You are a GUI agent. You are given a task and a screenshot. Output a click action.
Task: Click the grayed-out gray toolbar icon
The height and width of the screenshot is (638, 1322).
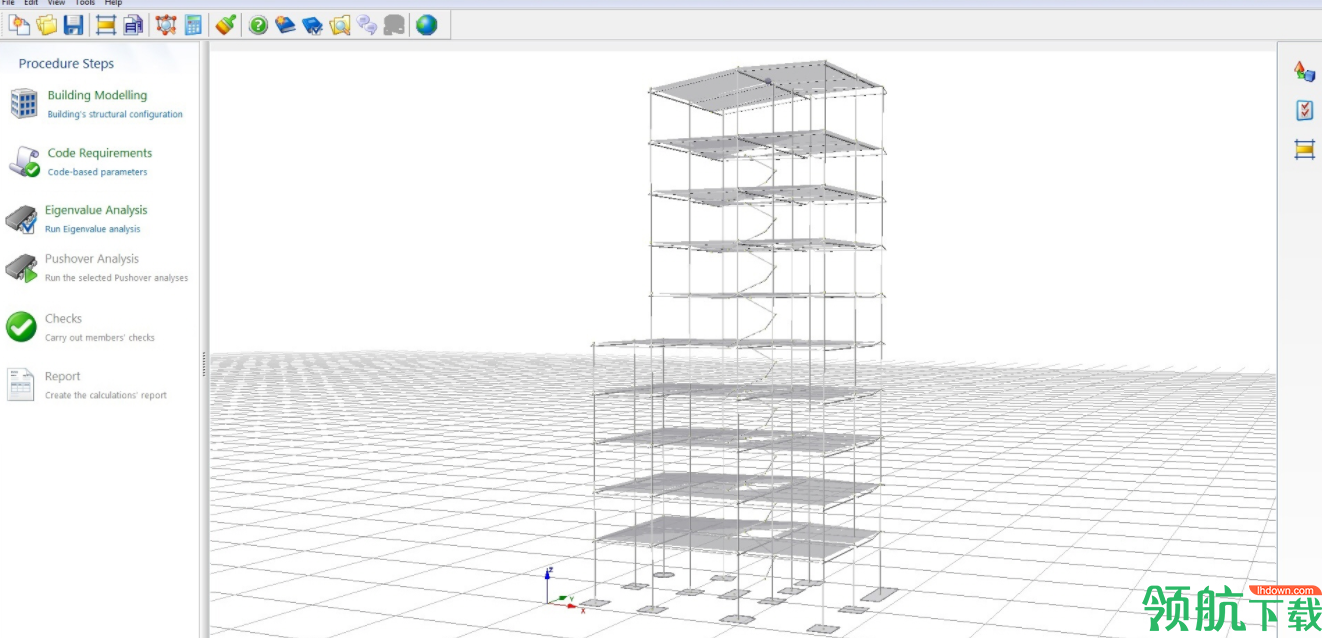tap(394, 25)
